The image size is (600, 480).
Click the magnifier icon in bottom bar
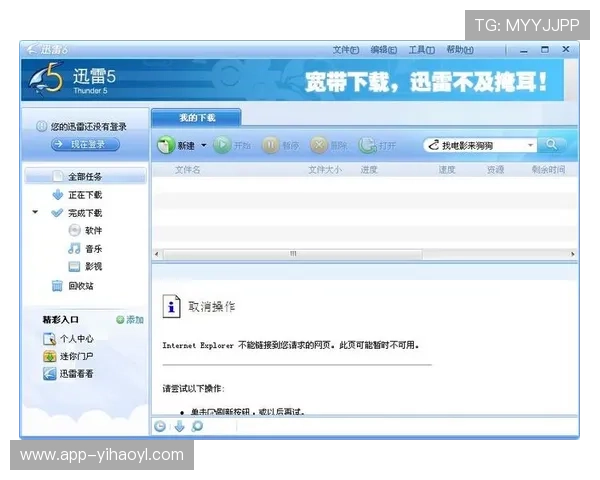pyautogui.click(x=197, y=426)
